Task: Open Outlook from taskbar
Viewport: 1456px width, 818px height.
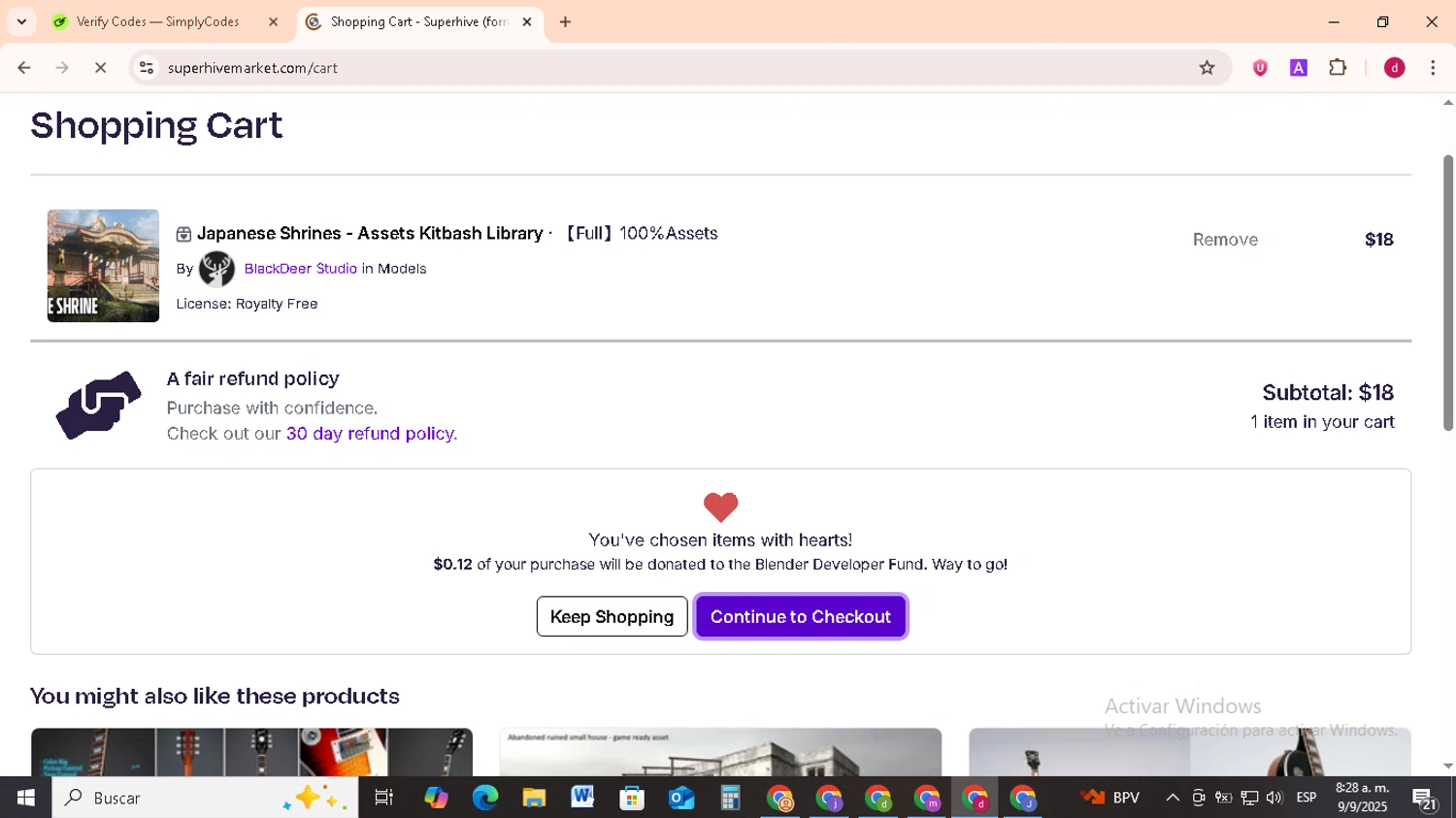Action: (681, 798)
